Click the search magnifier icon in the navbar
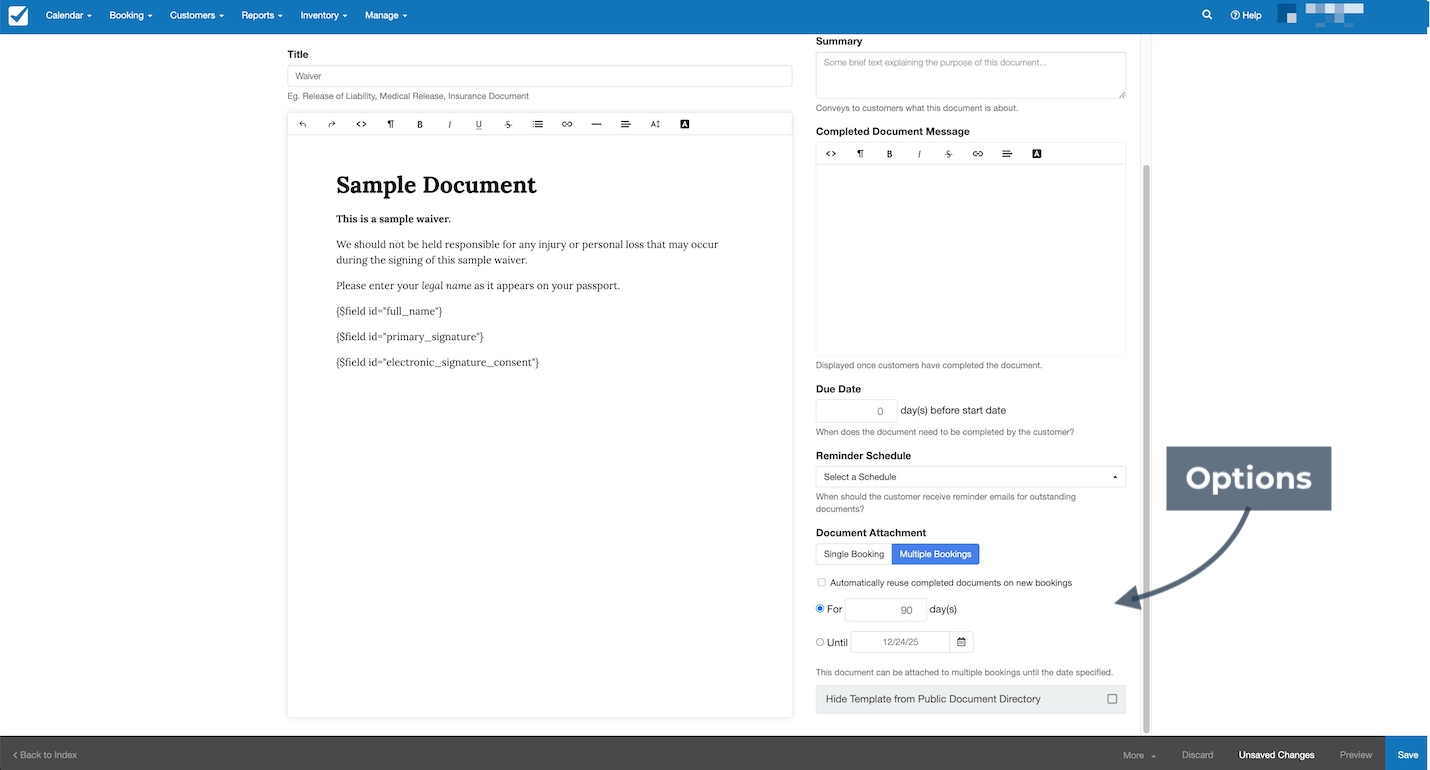 point(1207,15)
